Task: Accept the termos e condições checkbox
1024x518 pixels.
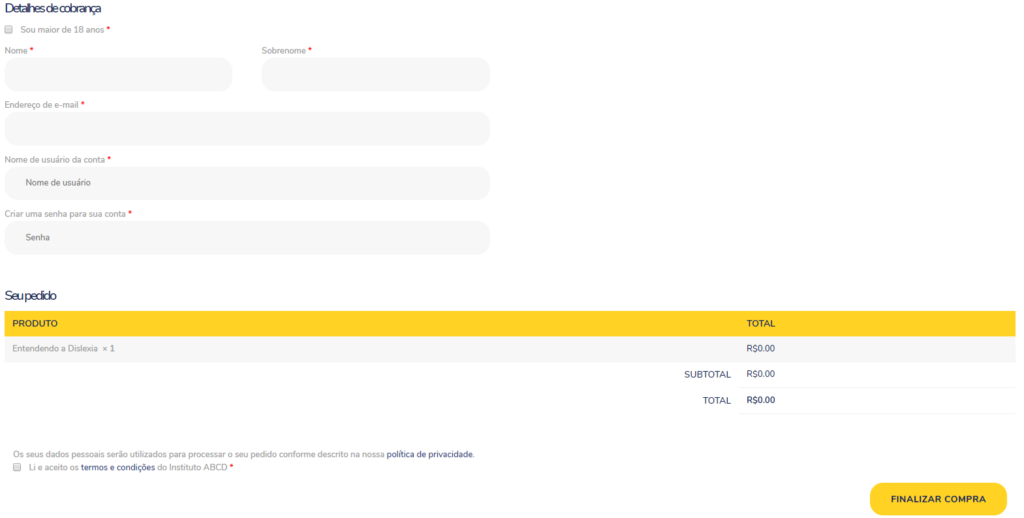Action: pyautogui.click(x=17, y=467)
